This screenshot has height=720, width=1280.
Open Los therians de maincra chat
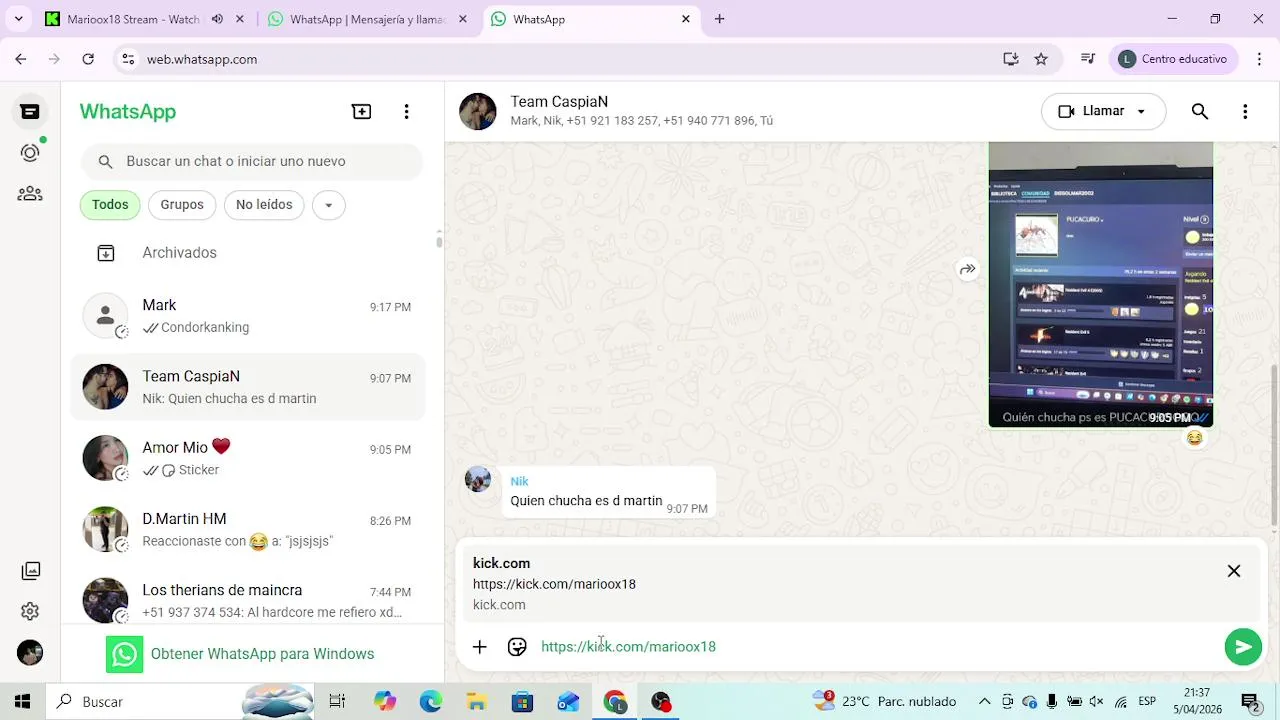pyautogui.click(x=247, y=600)
